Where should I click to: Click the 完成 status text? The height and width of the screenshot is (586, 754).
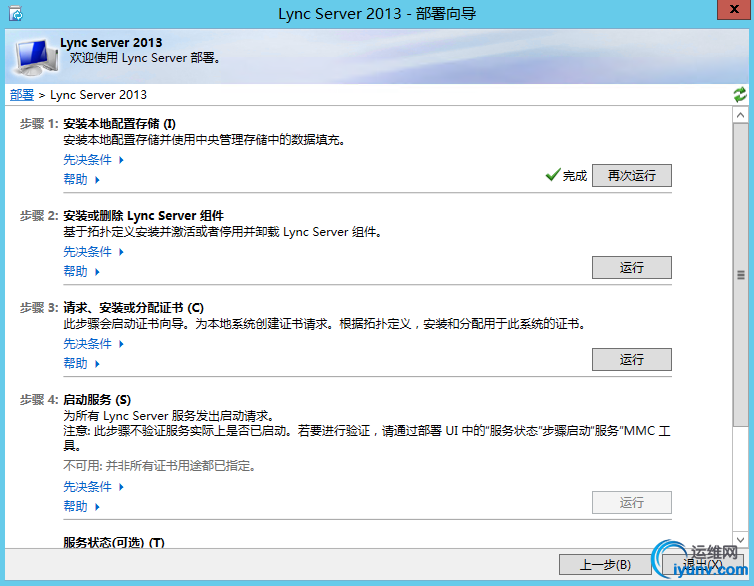click(575, 176)
